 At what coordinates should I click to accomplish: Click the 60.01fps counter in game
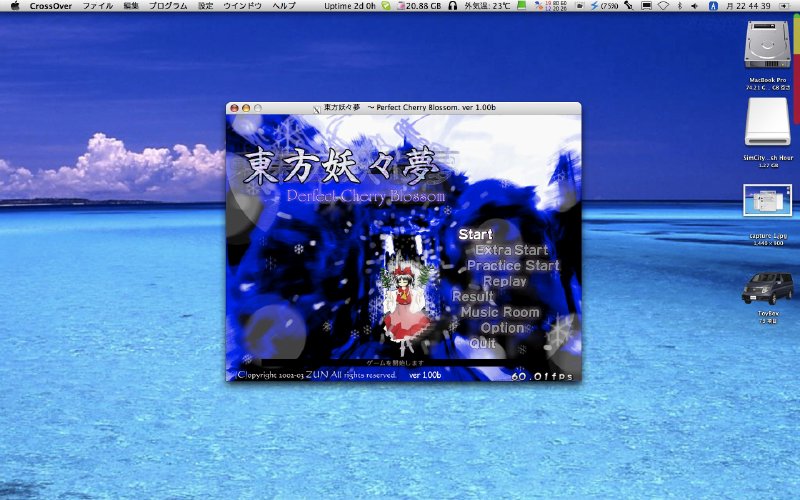tap(542, 377)
